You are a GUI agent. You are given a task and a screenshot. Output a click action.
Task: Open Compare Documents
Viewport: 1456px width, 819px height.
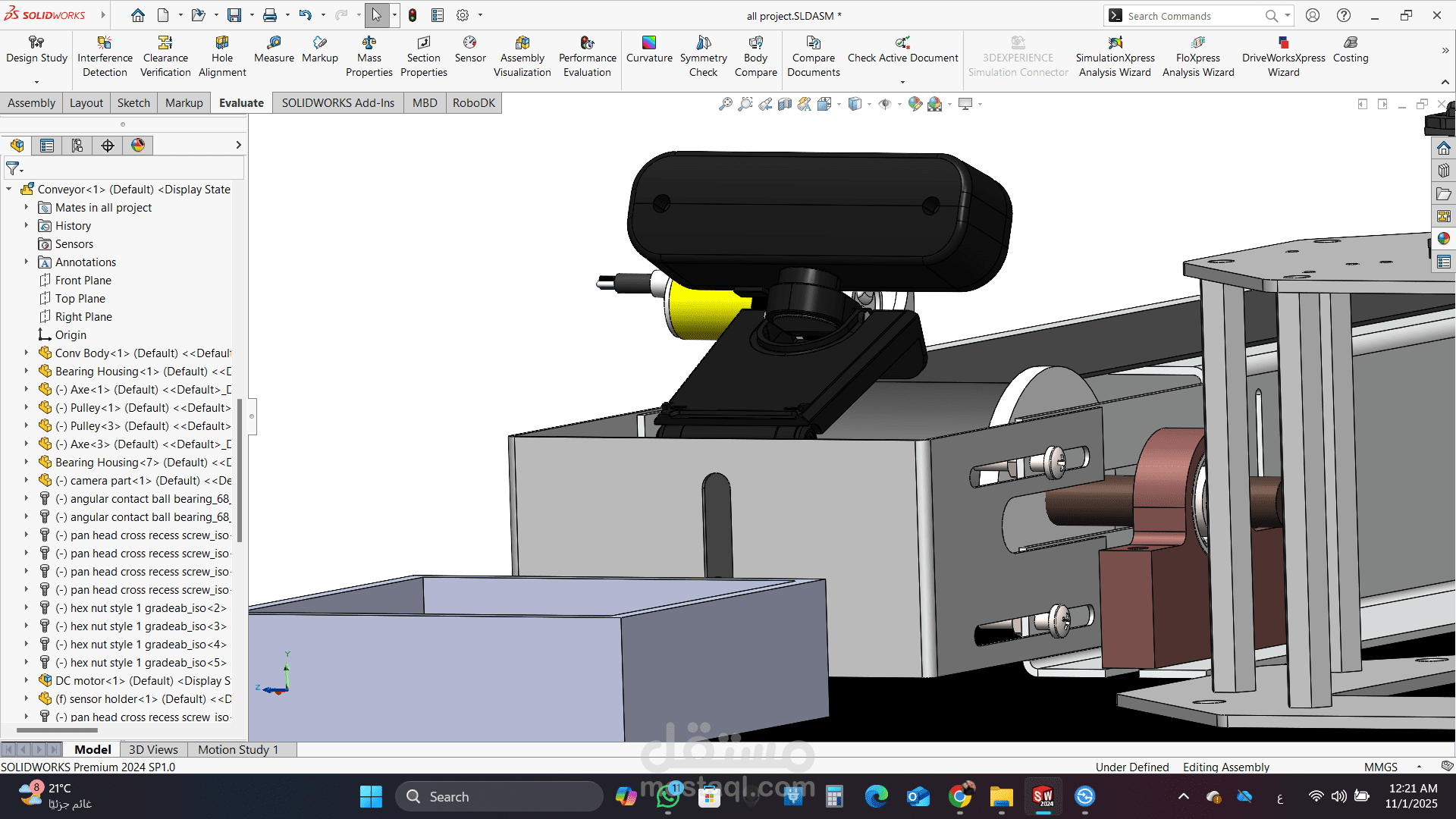coord(814,57)
